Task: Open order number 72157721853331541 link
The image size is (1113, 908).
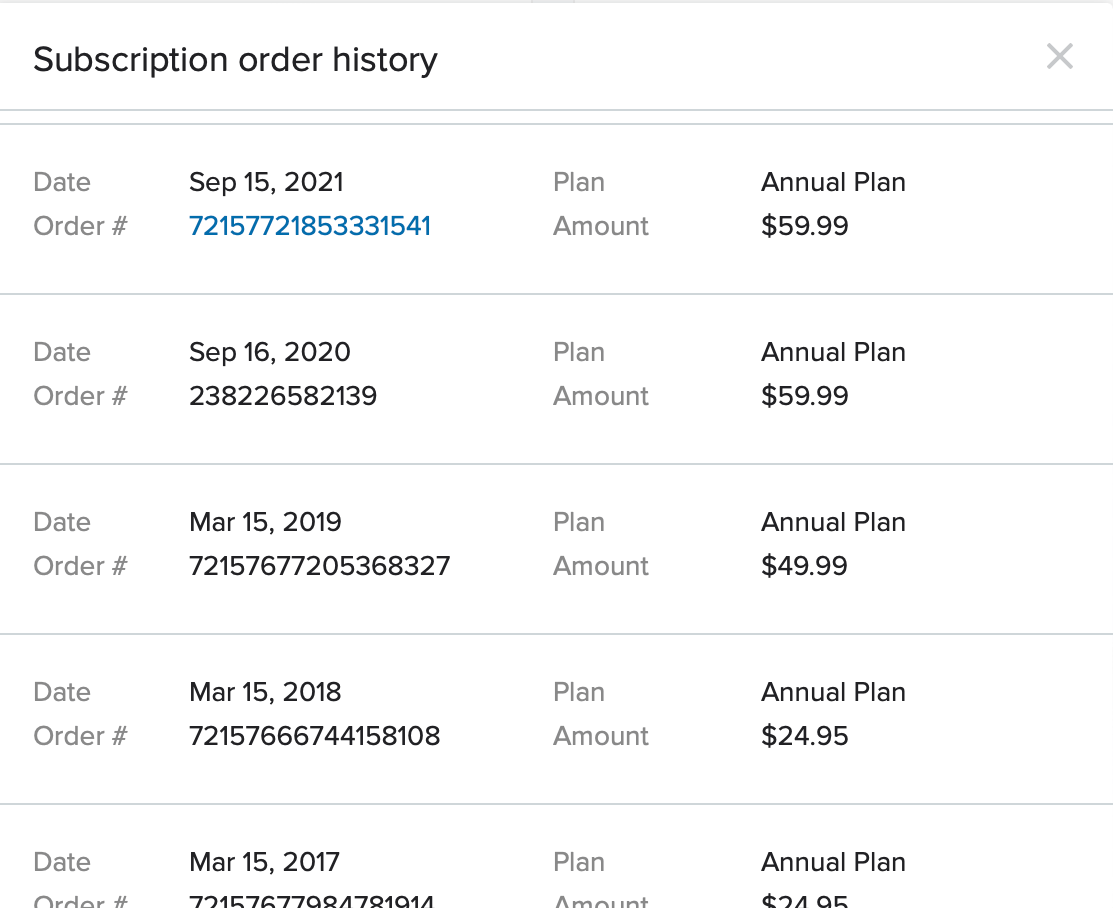Action: click(x=310, y=226)
